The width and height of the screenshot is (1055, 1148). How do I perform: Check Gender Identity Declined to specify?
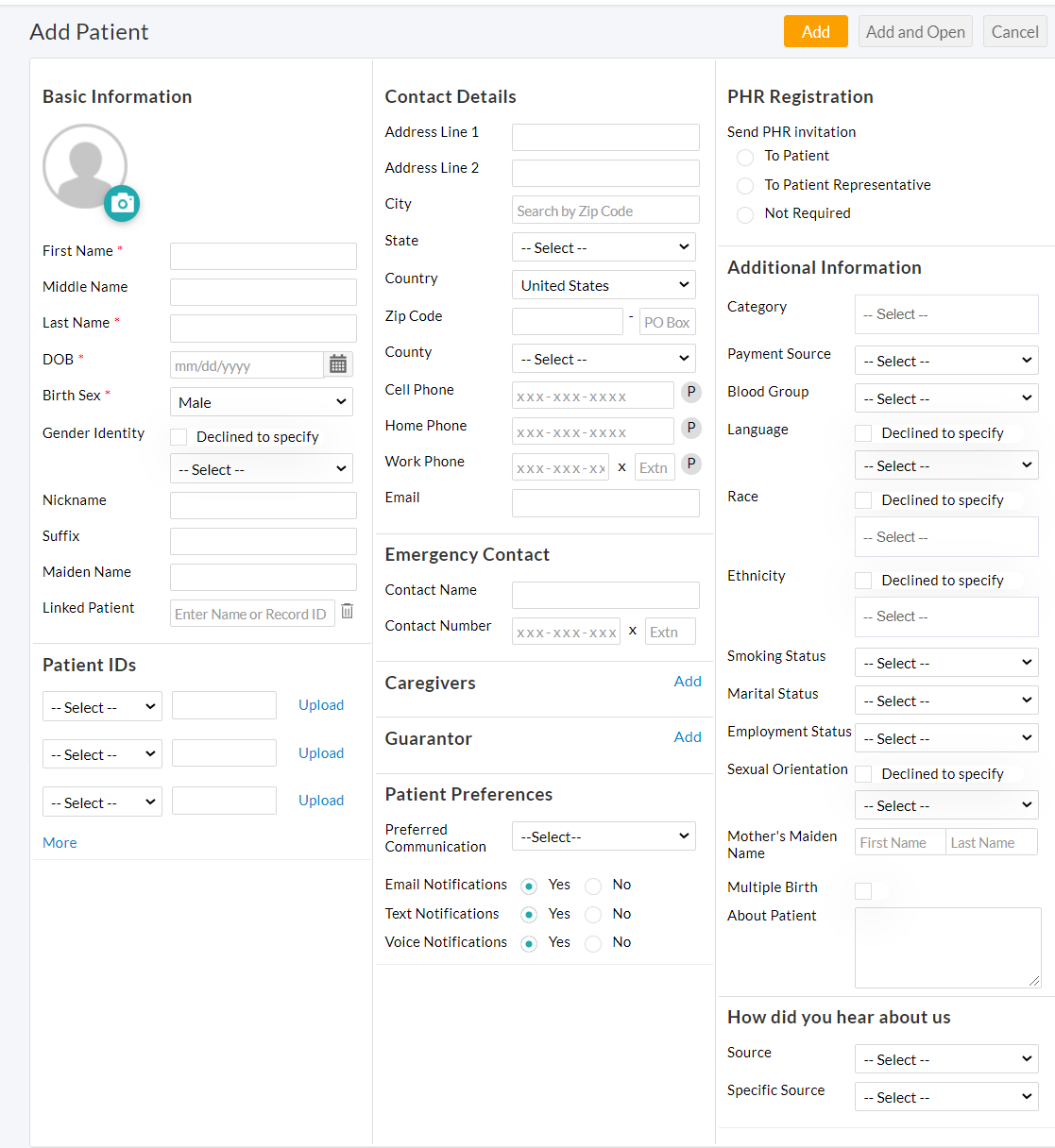coord(179,437)
